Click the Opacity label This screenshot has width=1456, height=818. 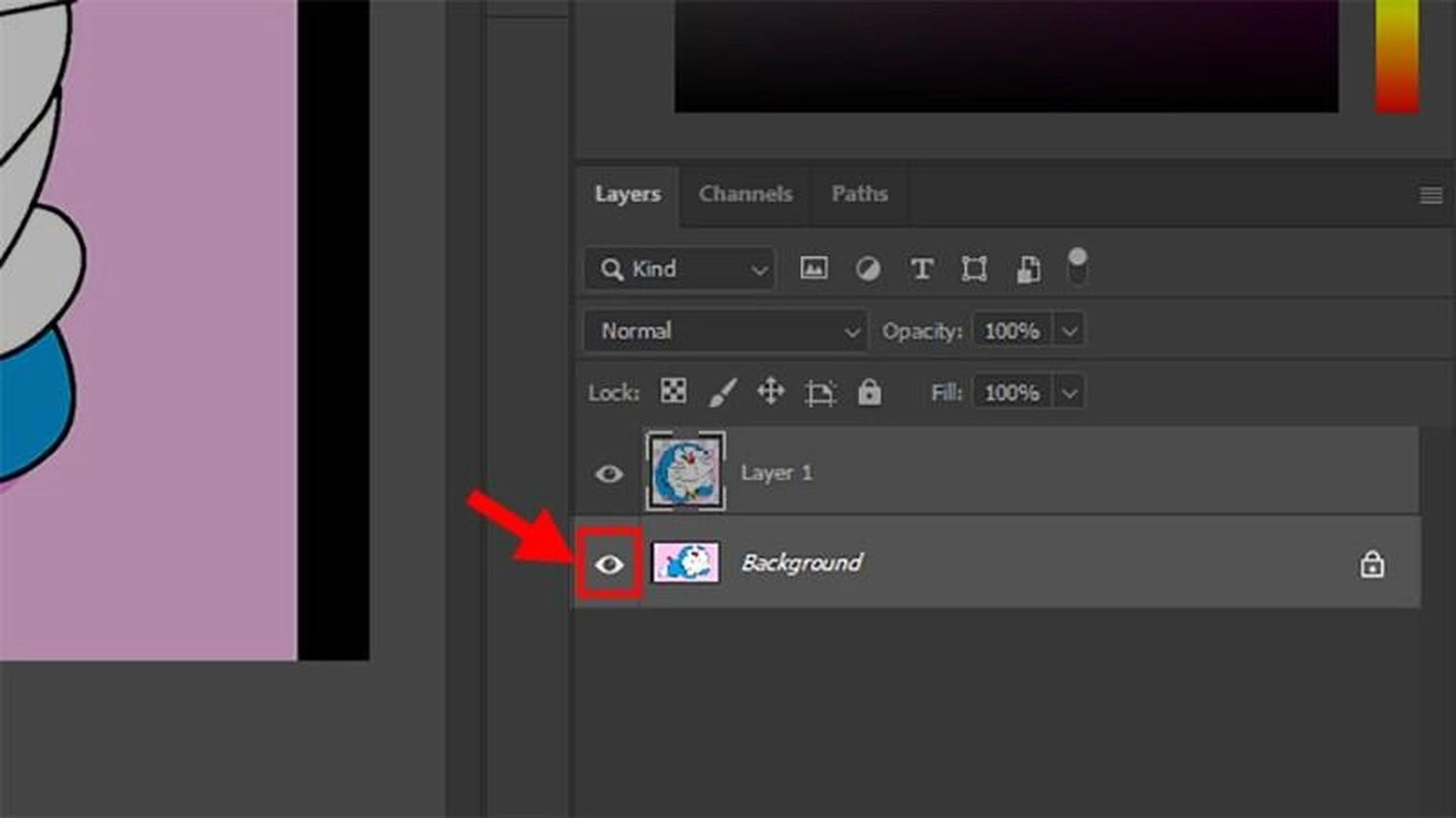tap(922, 332)
